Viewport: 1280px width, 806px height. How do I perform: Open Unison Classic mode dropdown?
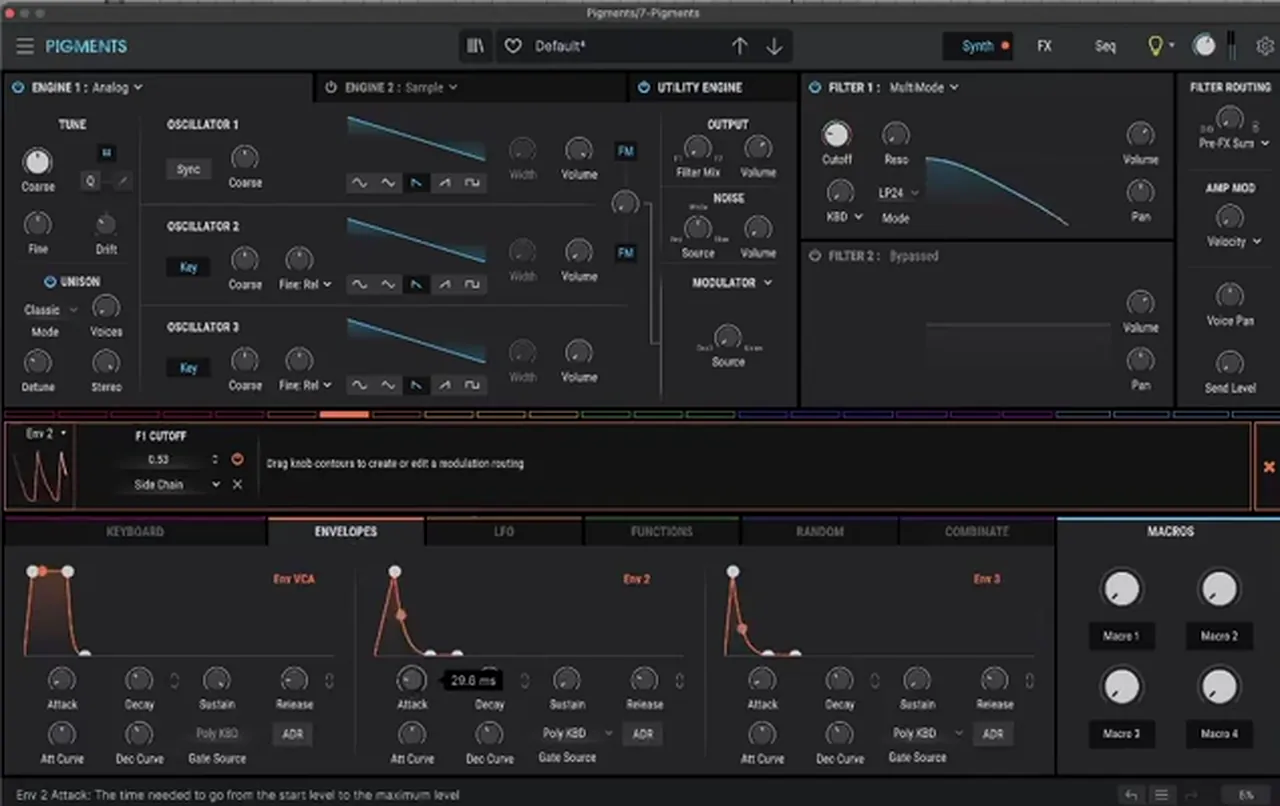[50, 310]
